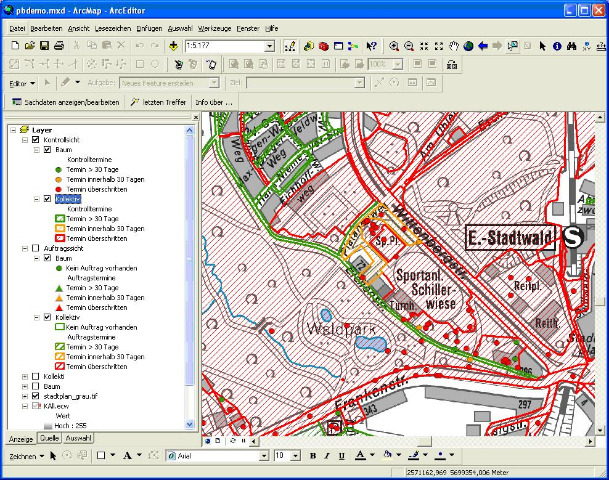Collapse the Kontrollsicht tree node
The width and height of the screenshot is (609, 480).
point(24,140)
